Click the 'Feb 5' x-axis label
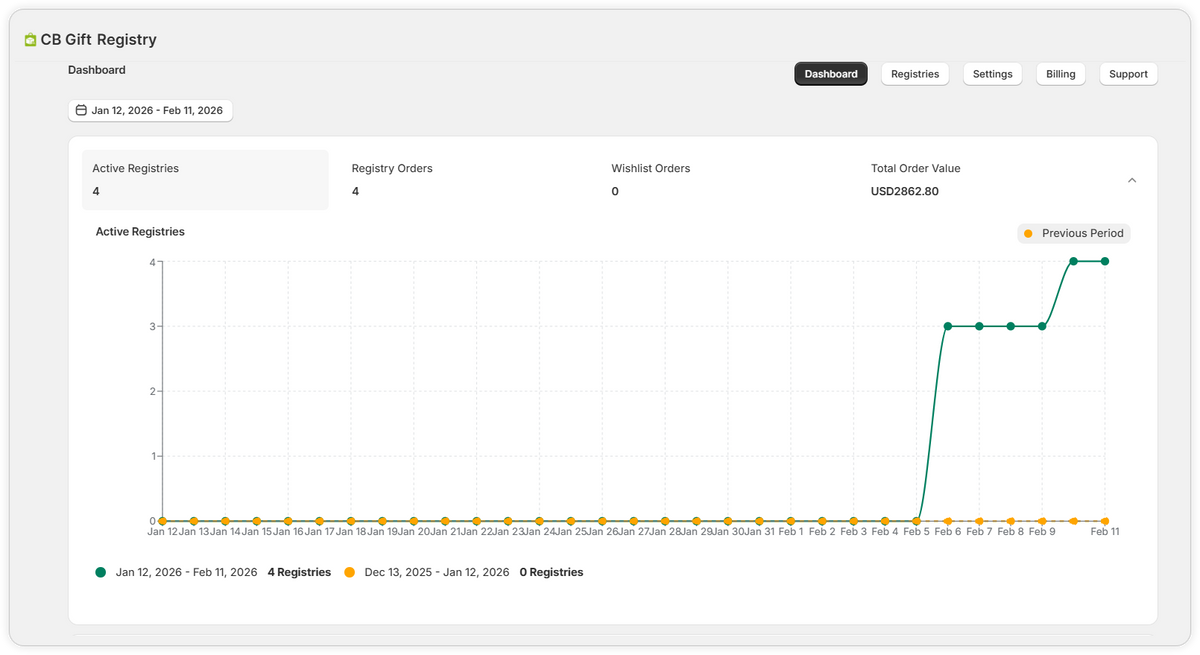The image size is (1200, 655). coord(916,532)
